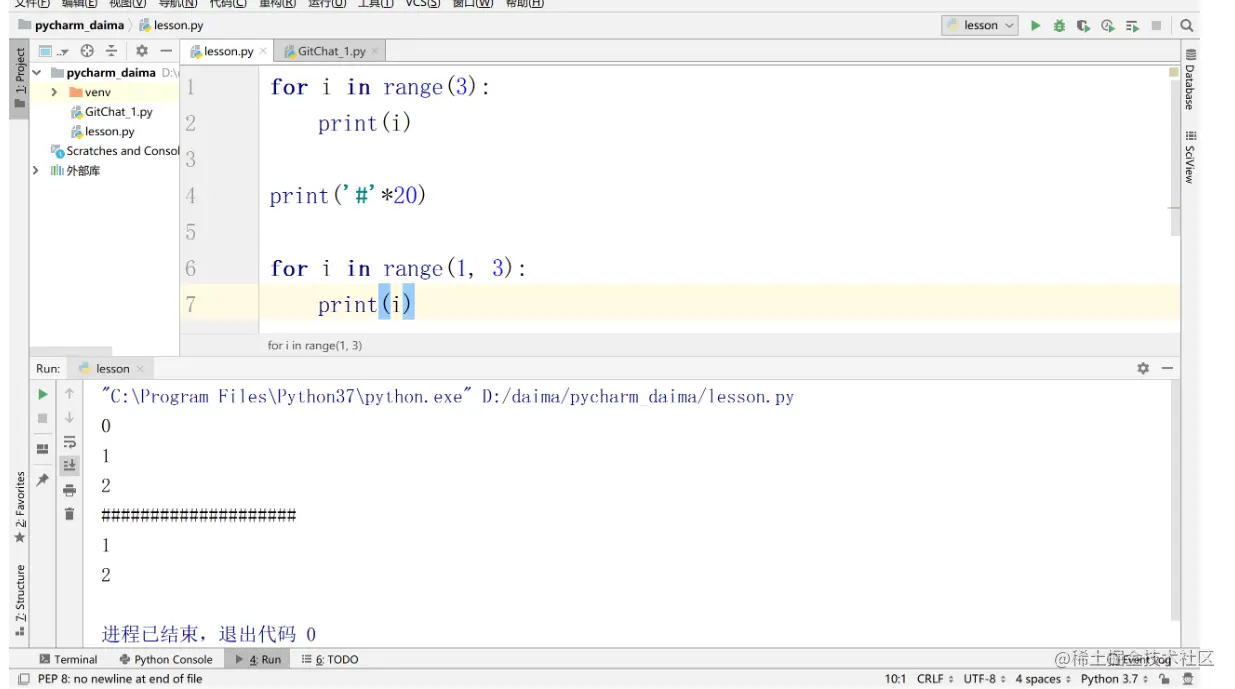Screen dimensions: 1235x689
Task: Click the up-arrow stack trace icon in Run panel
Action: [69, 394]
